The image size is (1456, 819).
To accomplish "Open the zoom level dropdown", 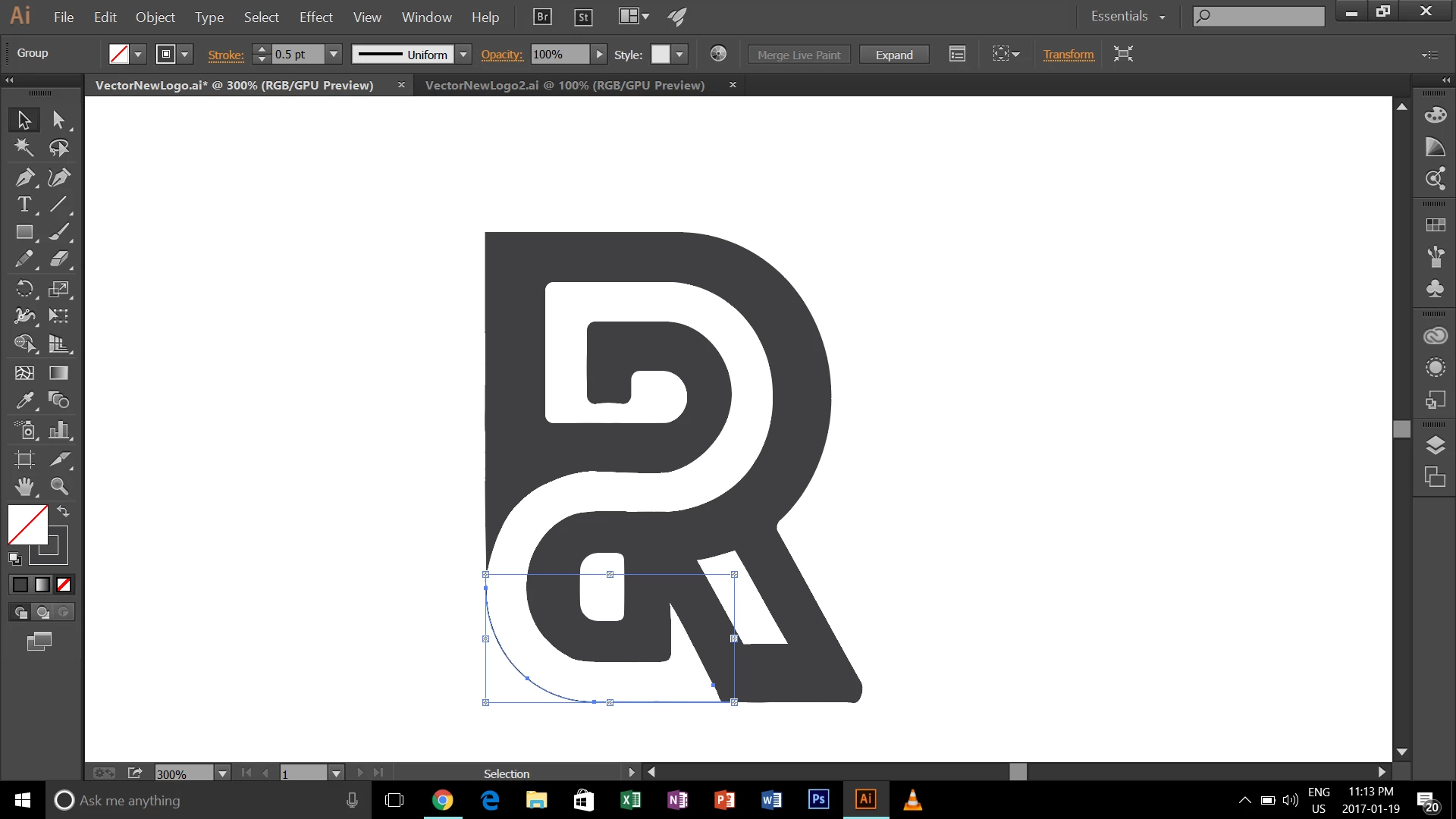I will 222,773.
